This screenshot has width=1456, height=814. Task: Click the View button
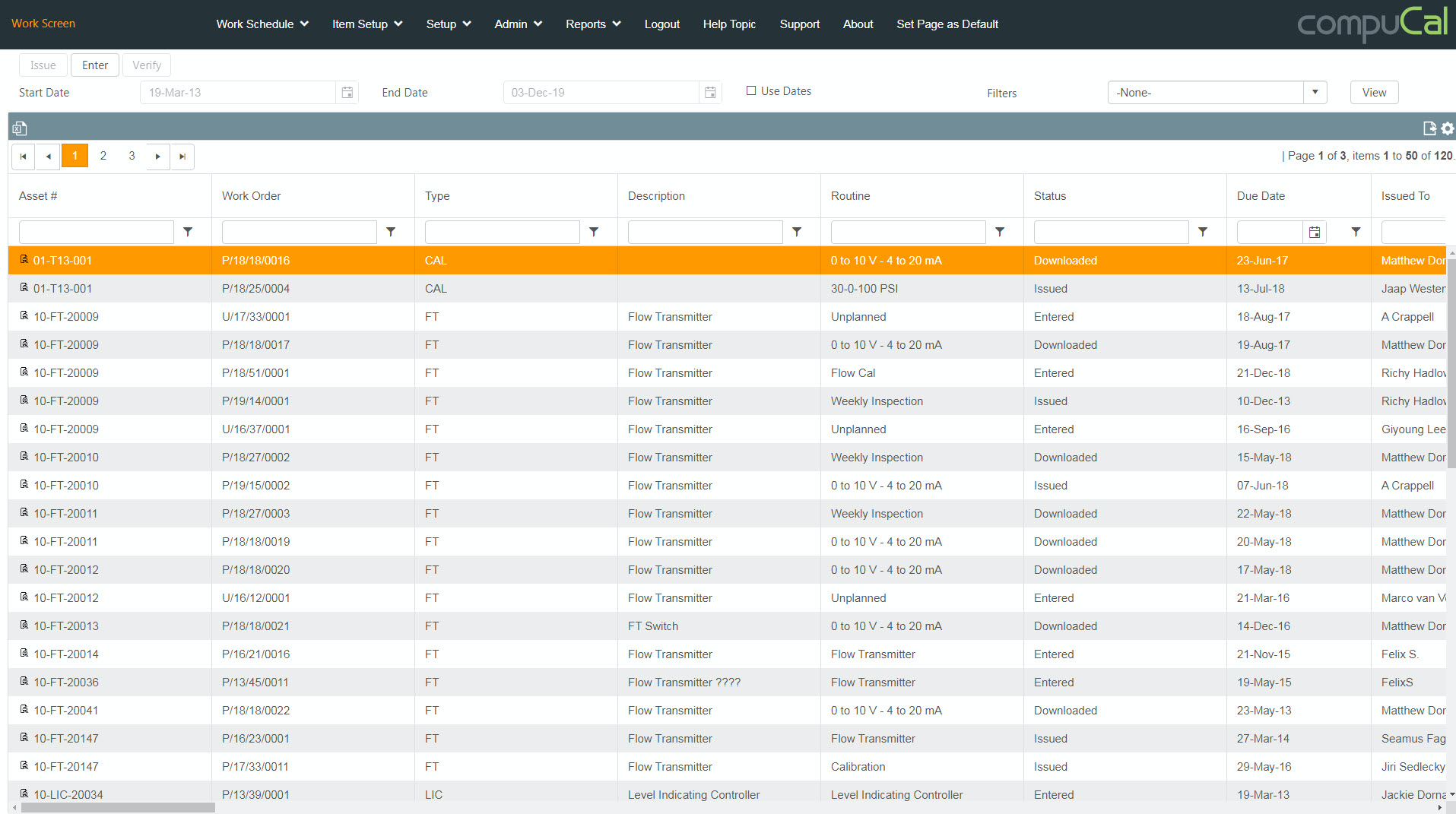click(x=1374, y=93)
